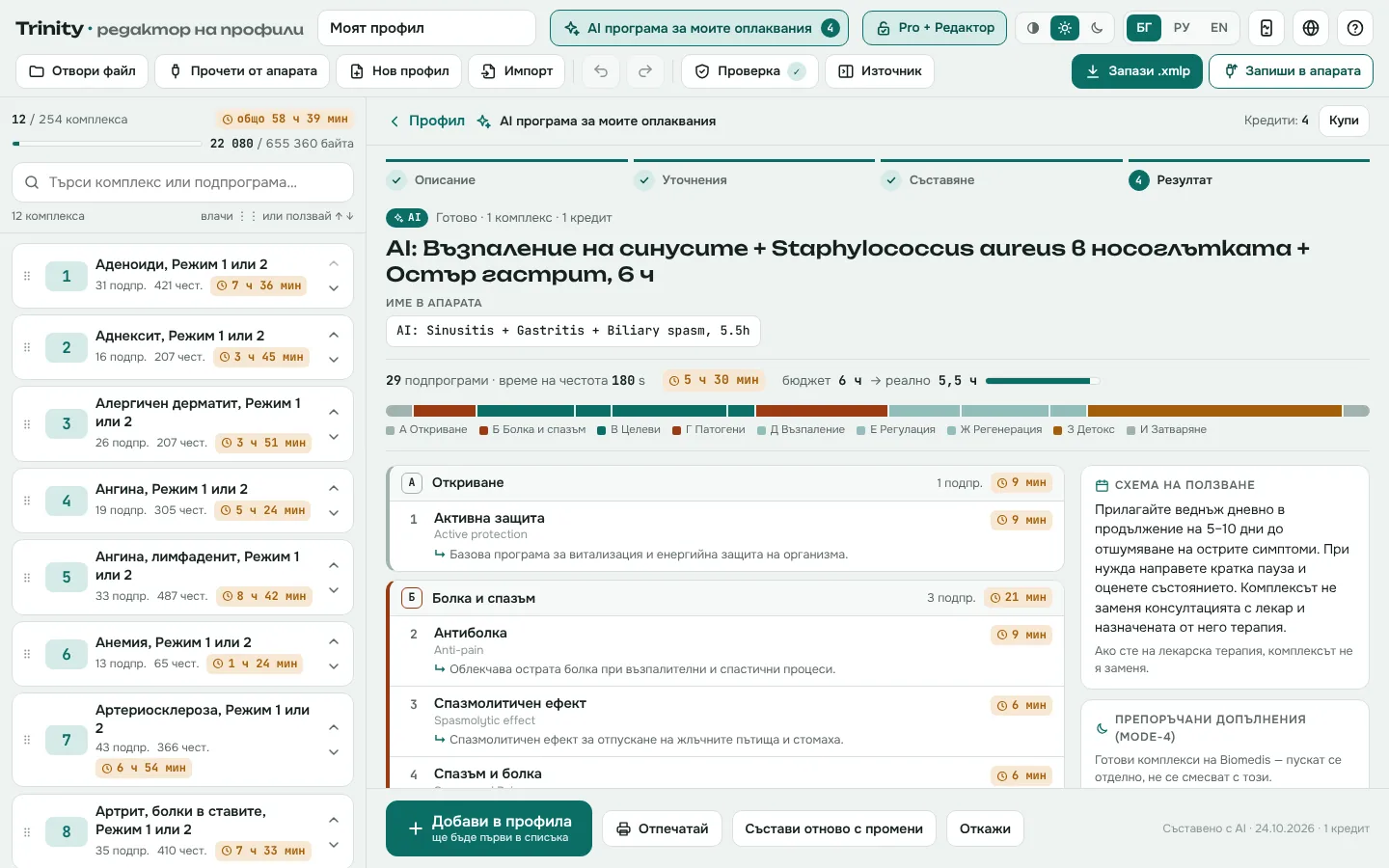Edit the Моят профил name field

click(427, 28)
